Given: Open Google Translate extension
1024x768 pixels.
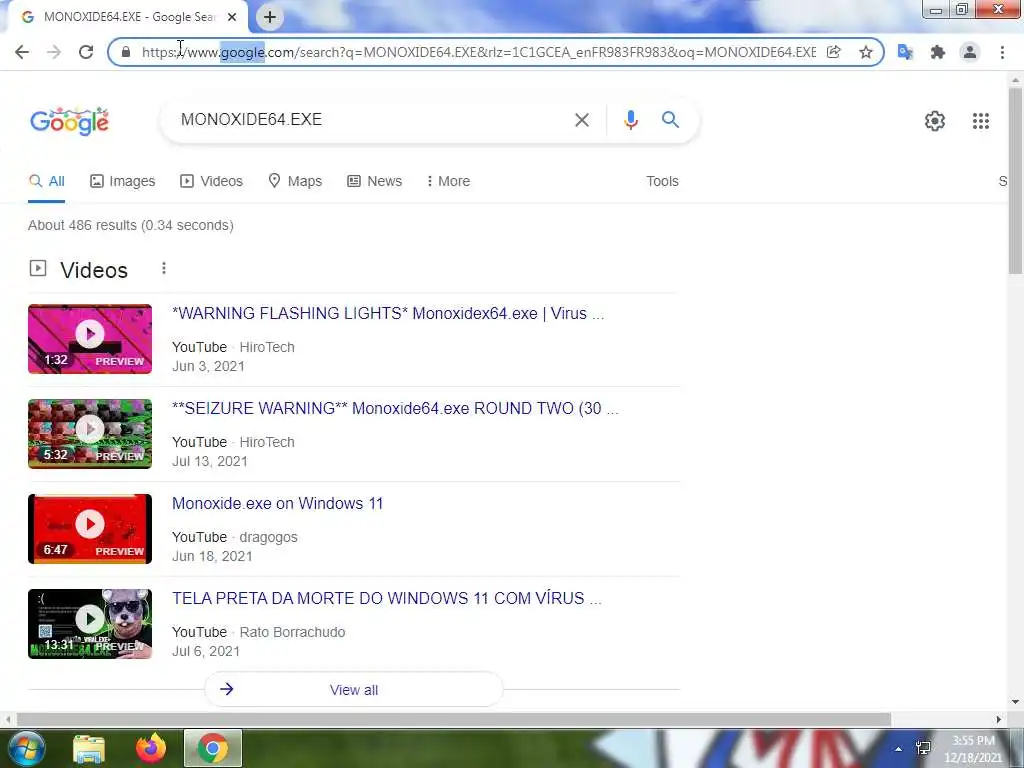Looking at the screenshot, I should pyautogui.click(x=905, y=52).
